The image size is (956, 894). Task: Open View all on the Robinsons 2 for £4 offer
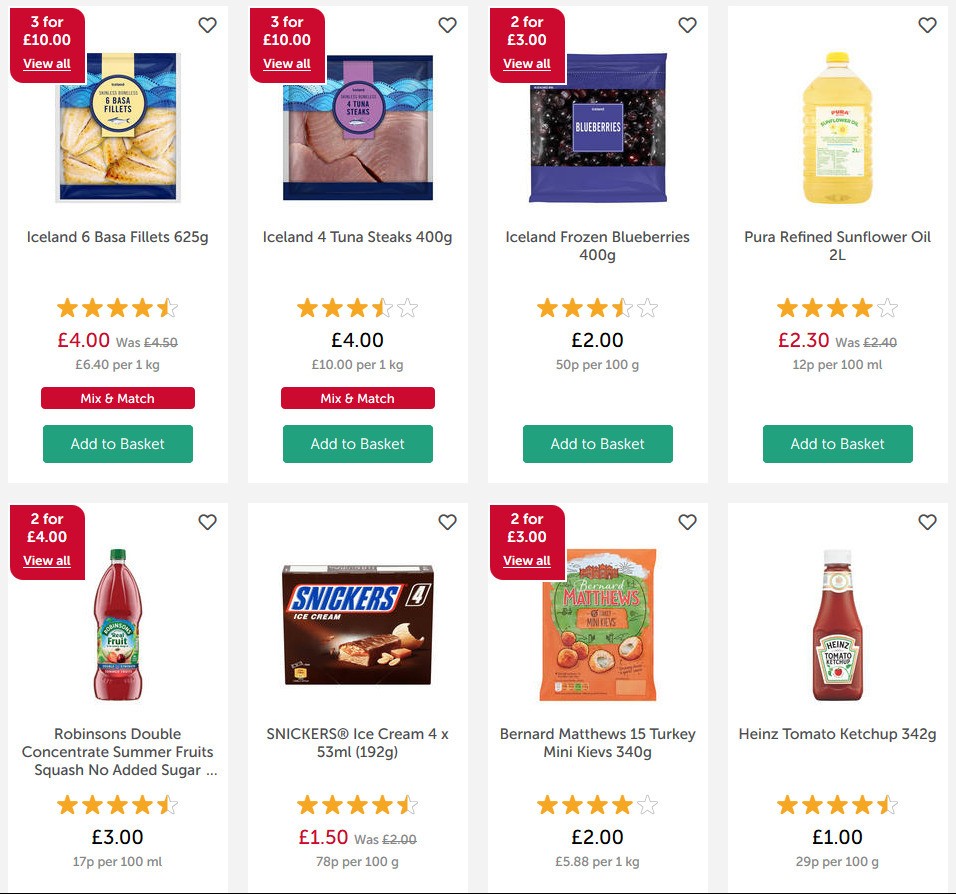pyautogui.click(x=47, y=561)
